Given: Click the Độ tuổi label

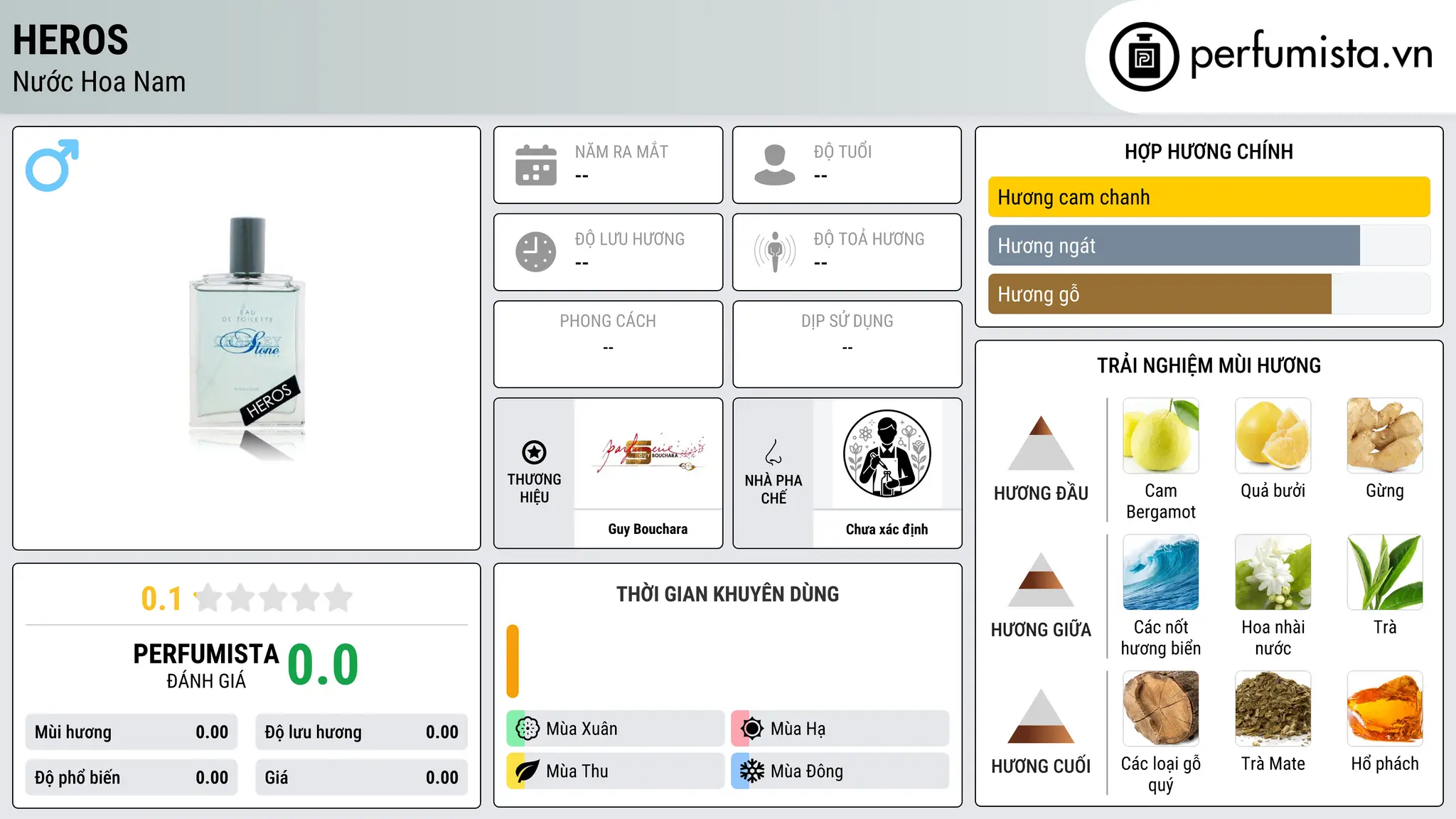Looking at the screenshot, I should 842,151.
